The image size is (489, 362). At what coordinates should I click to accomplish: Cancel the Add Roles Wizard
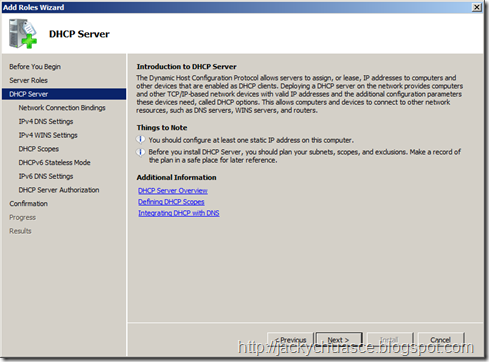point(440,340)
